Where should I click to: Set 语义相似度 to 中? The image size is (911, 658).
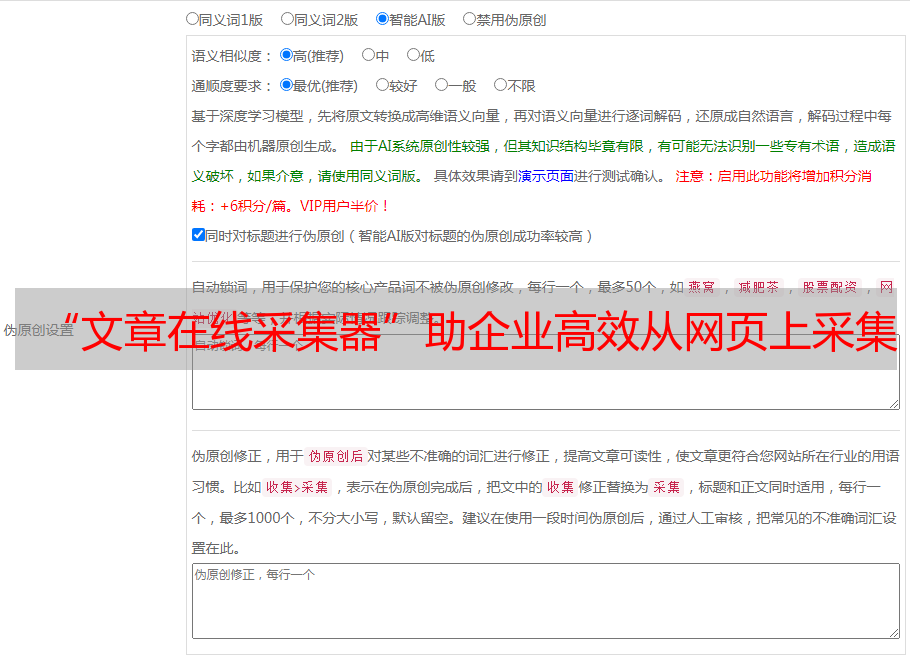368,55
